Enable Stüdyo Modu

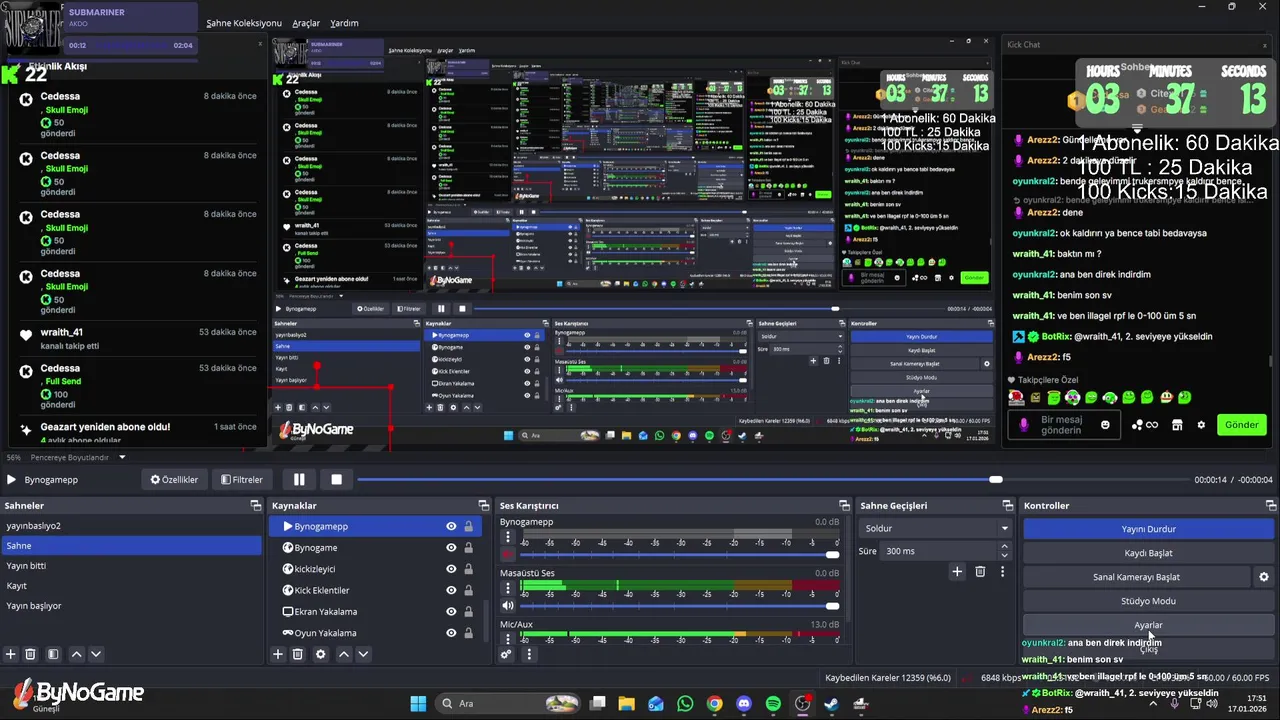1148,601
